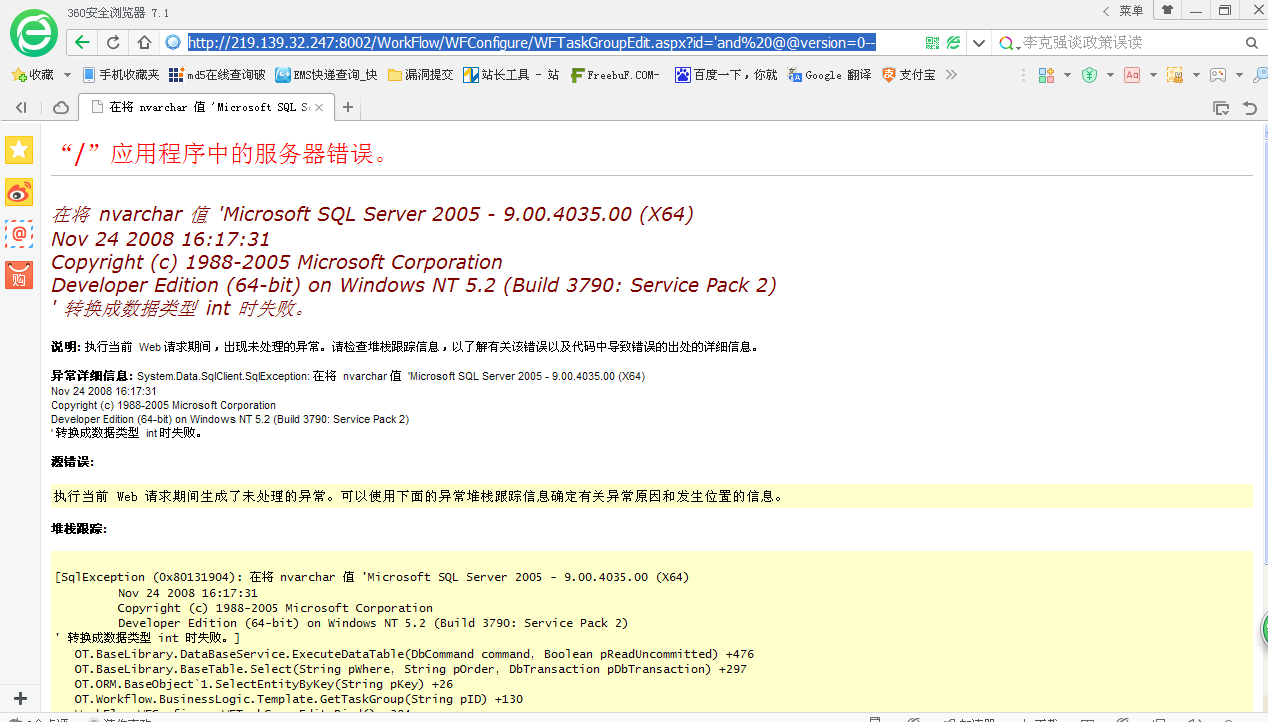The image size is (1268, 722).
Task: Click stack line "OT.BaseLibrary.DataBaseService.ExecuteDataTable"
Action: coord(414,654)
